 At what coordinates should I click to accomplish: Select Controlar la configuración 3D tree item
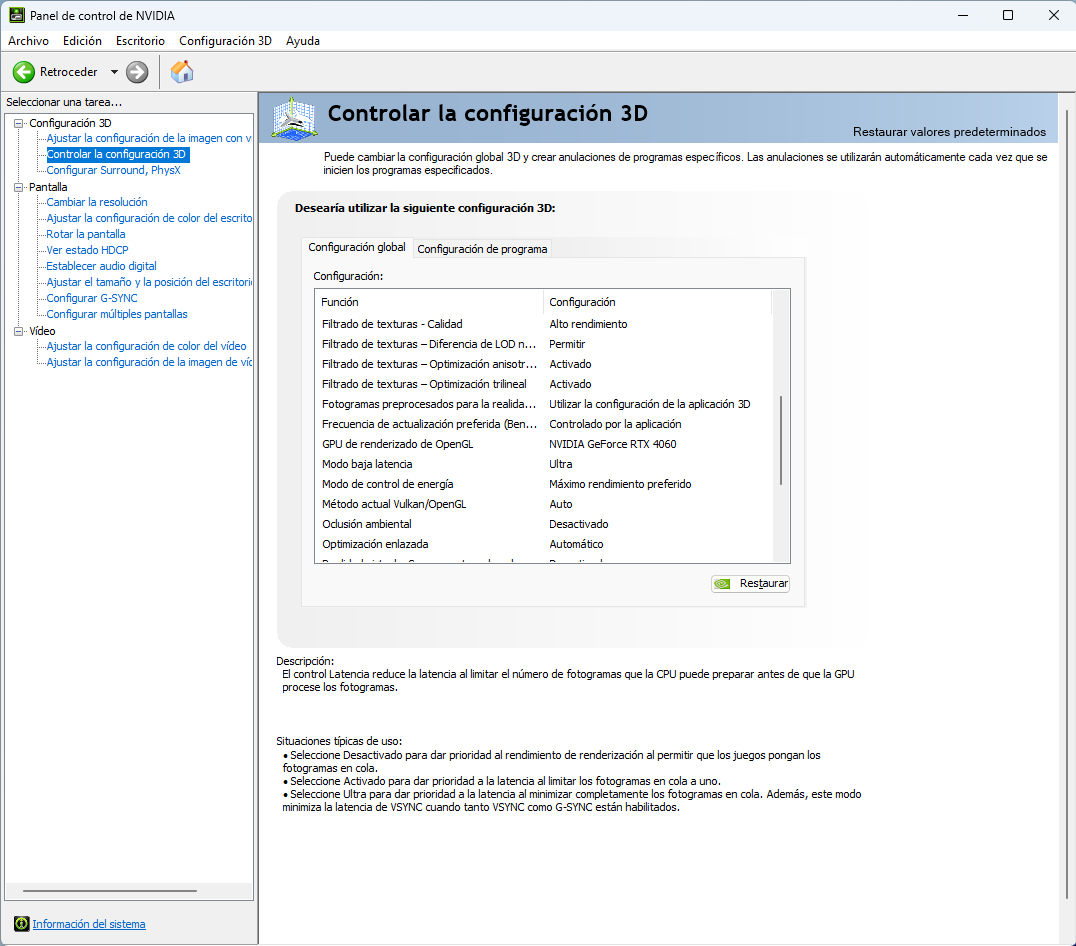pyautogui.click(x=117, y=154)
